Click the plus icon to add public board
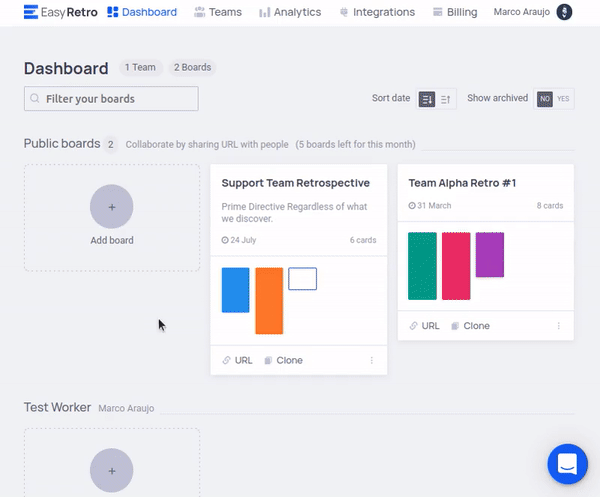Viewport: 600px width, 497px height. coord(111,207)
